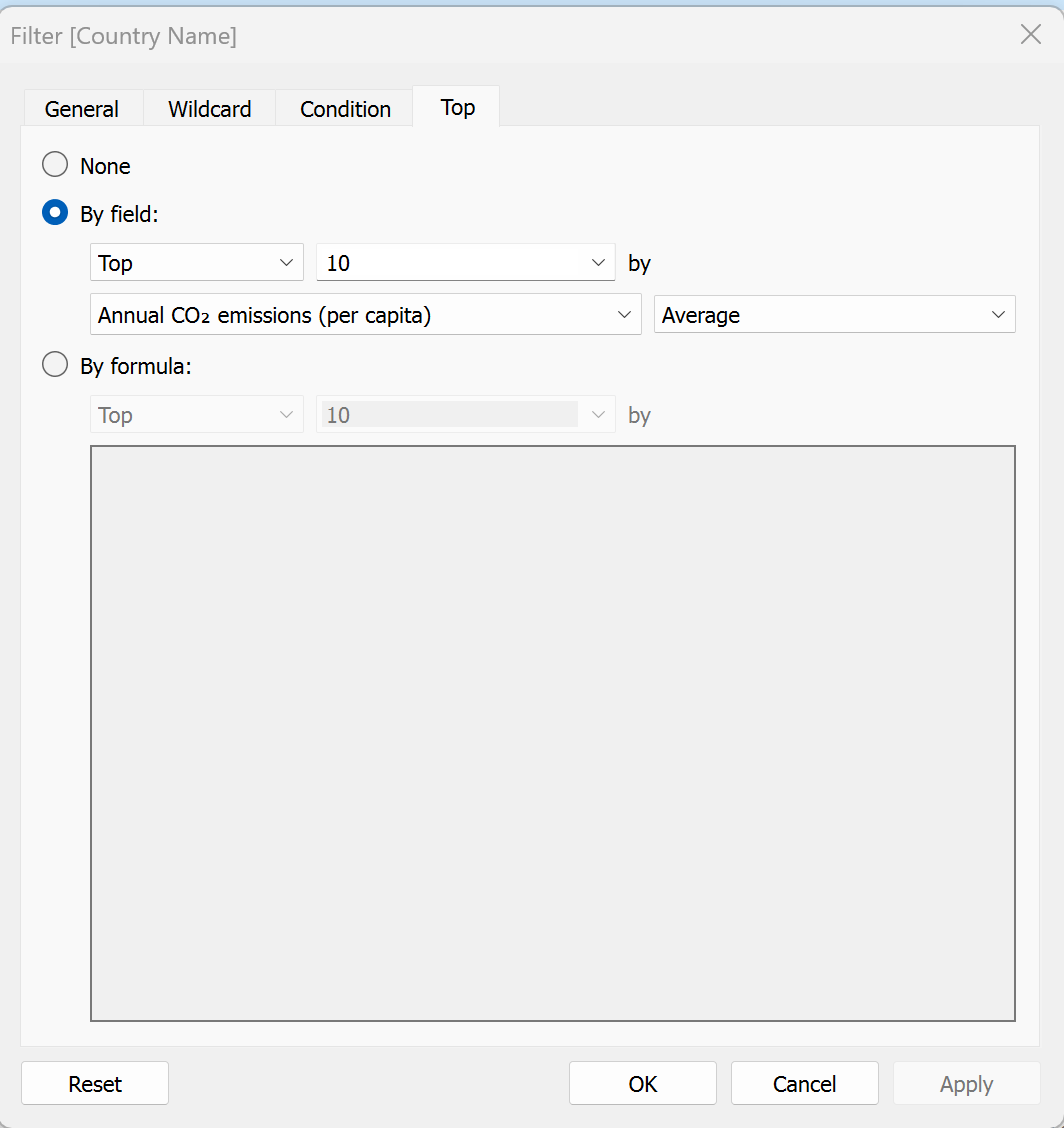Click the Cancel button
This screenshot has width=1064, height=1128.
[804, 1084]
